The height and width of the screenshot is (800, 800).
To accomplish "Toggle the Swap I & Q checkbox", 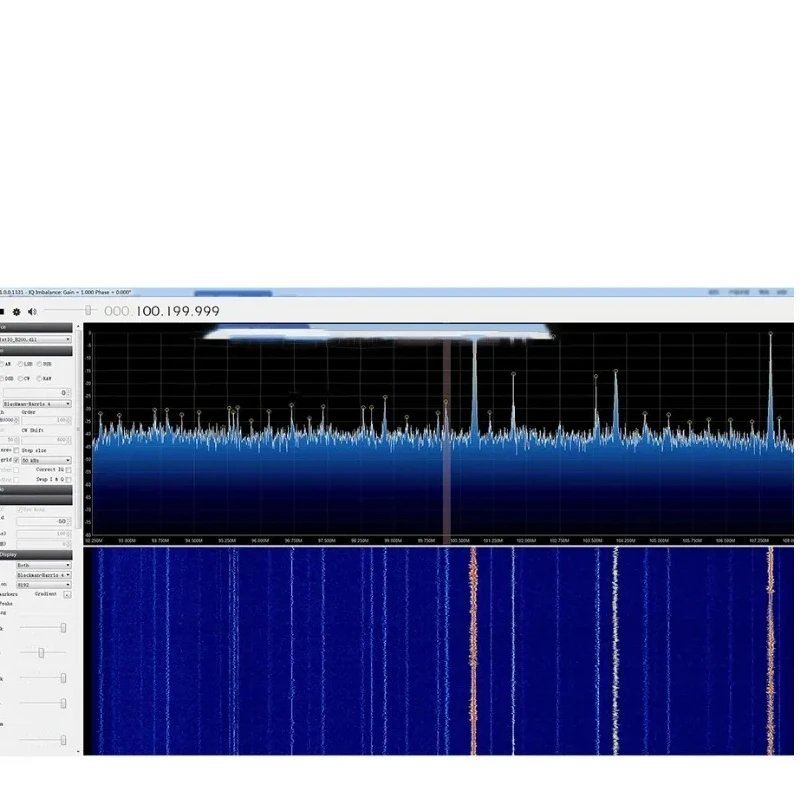I will coord(68,480).
